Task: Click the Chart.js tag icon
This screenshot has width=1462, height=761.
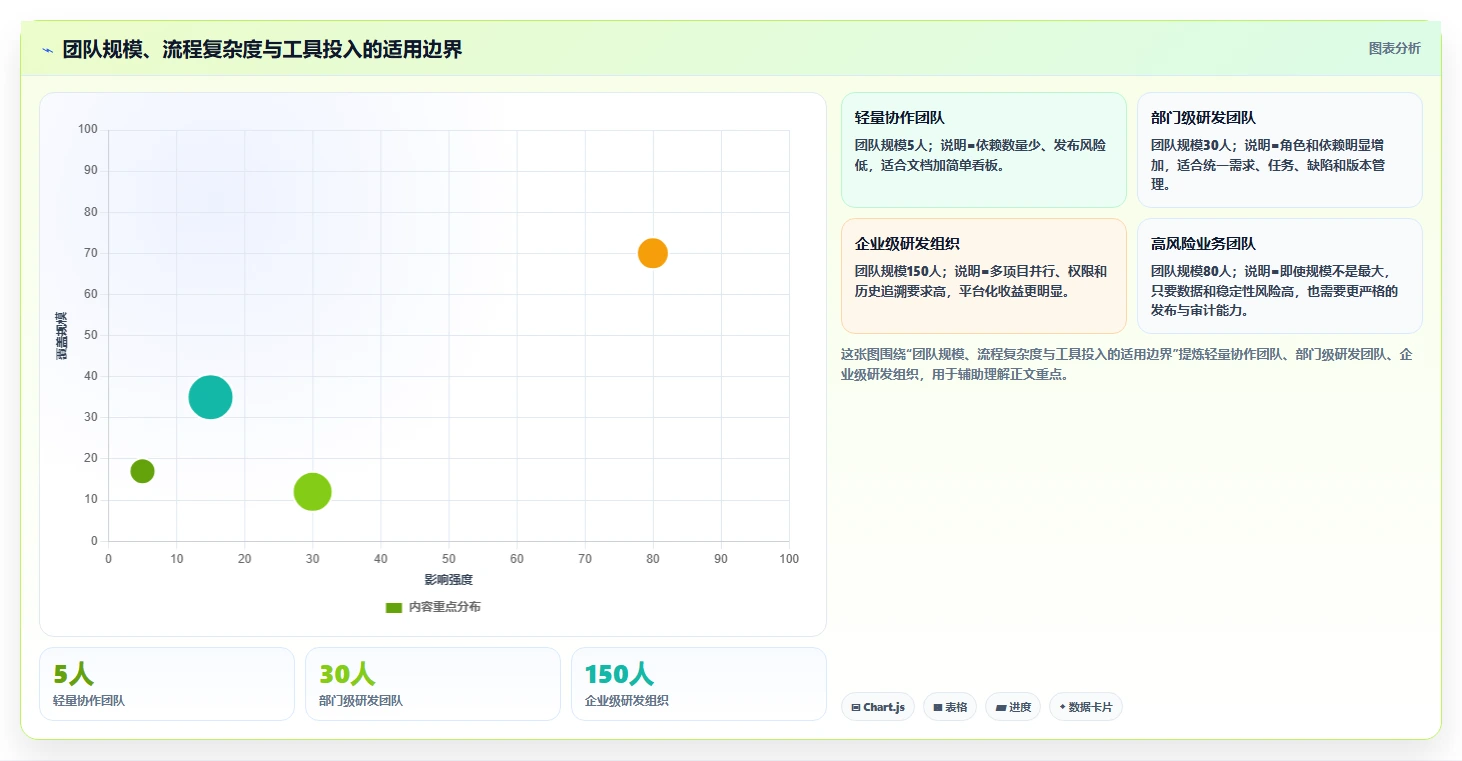Action: [x=856, y=708]
